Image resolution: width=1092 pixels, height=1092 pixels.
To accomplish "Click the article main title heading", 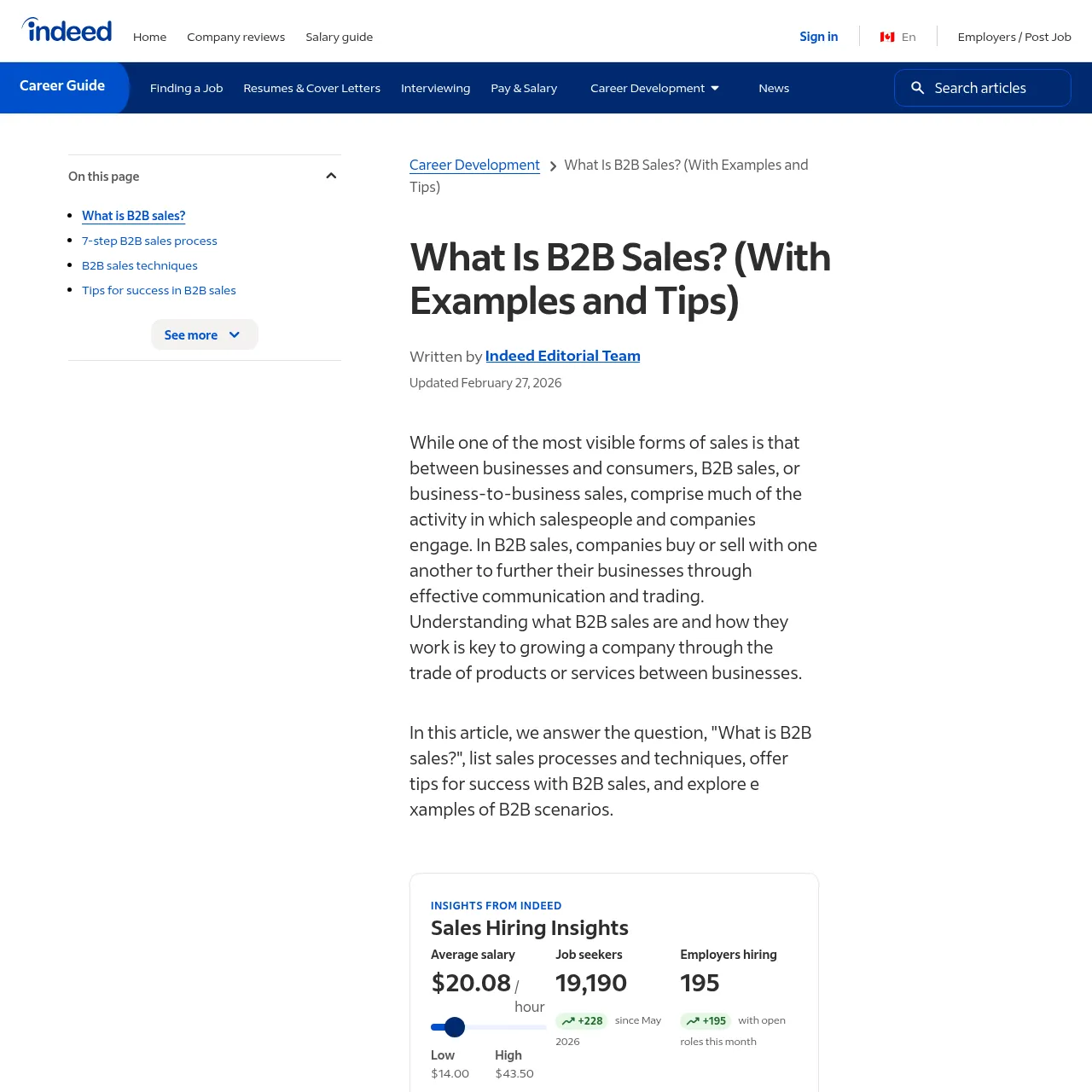I will pyautogui.click(x=620, y=279).
